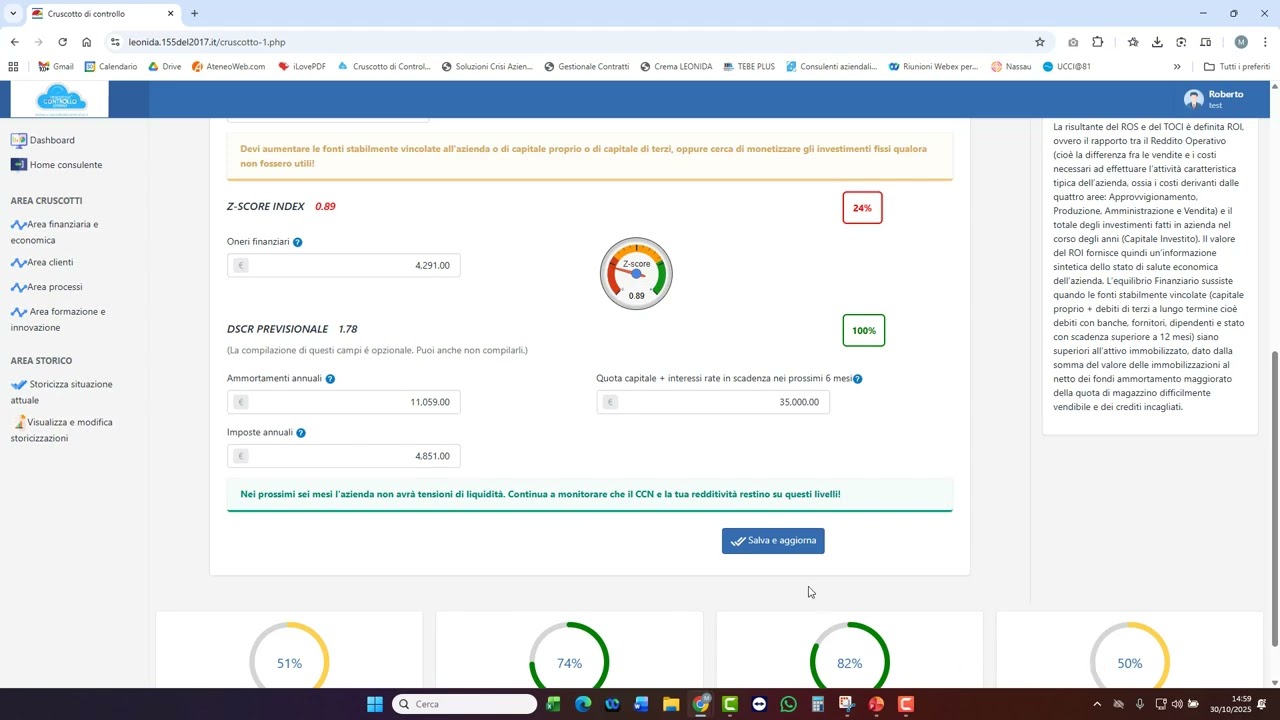This screenshot has width=1280, height=720.
Task: Bookmark this page with the star icon
Action: (1040, 42)
